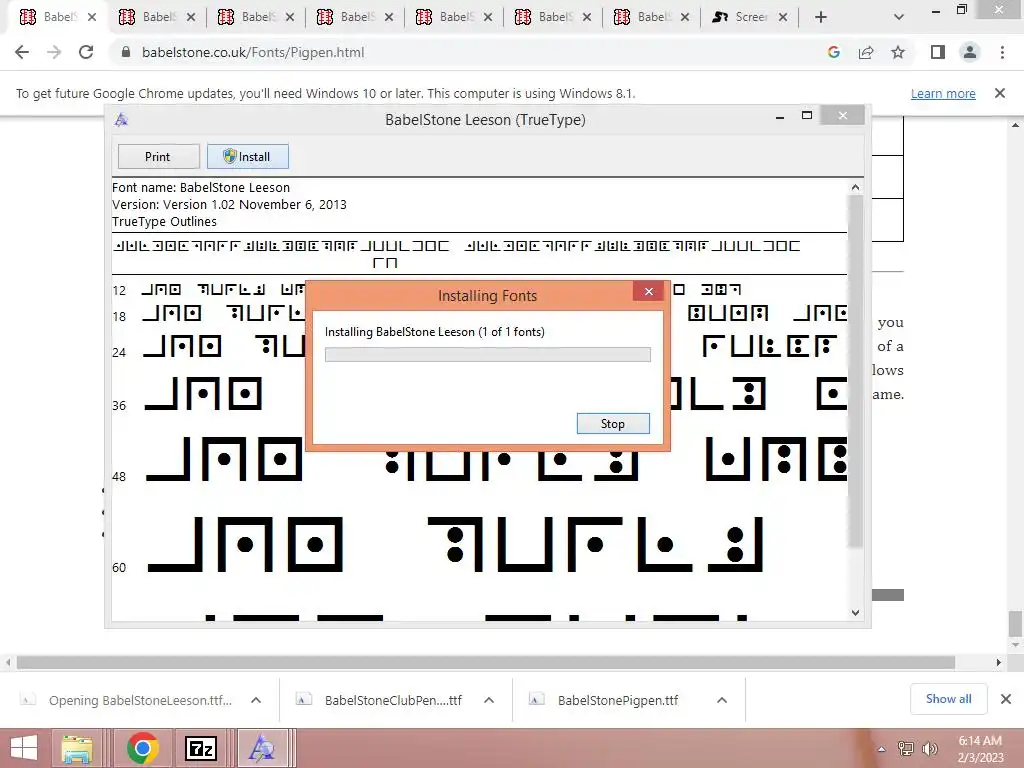Close the Installing Fonts dialog

point(648,291)
